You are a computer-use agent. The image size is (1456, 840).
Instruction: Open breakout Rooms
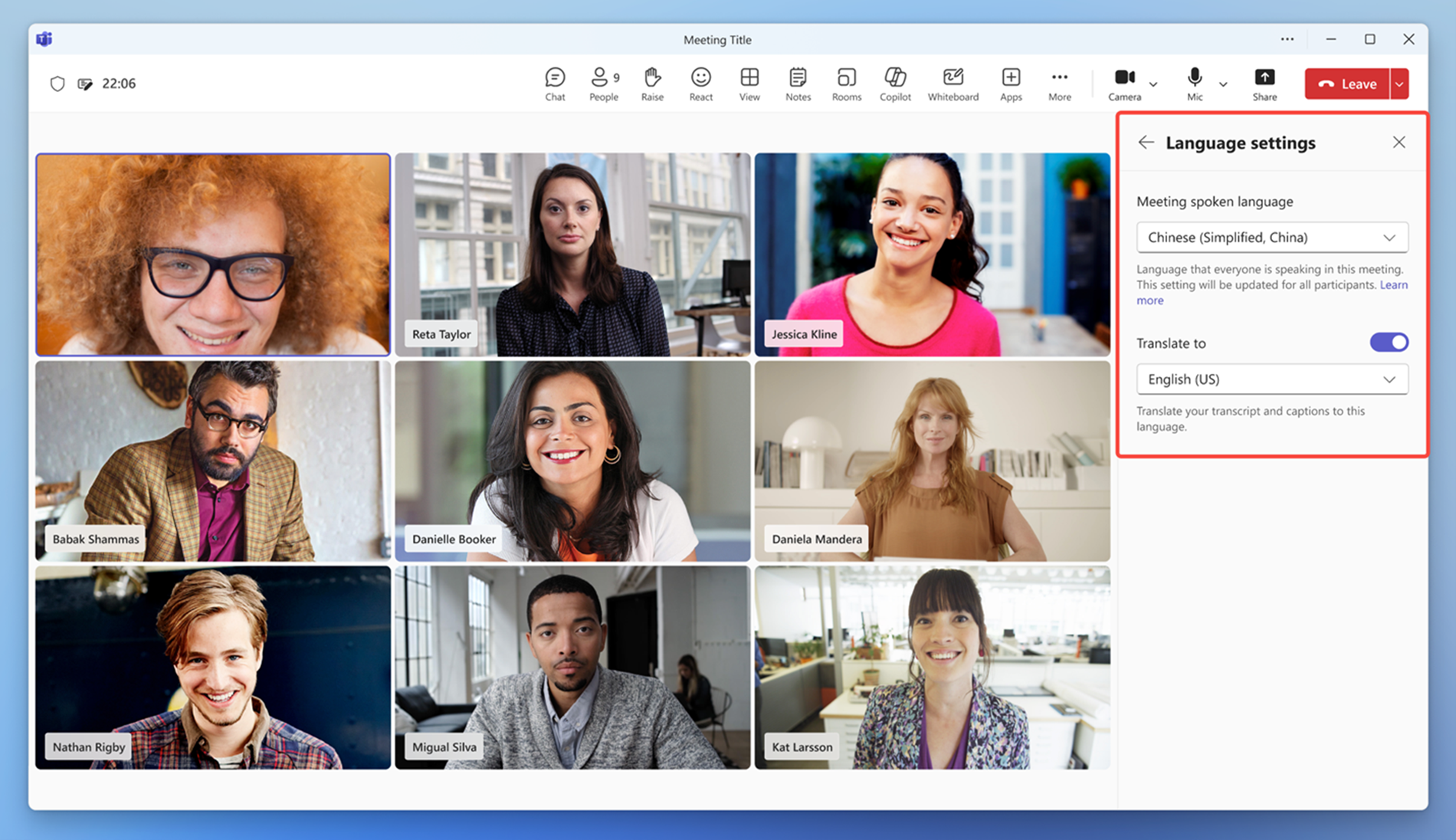[846, 84]
